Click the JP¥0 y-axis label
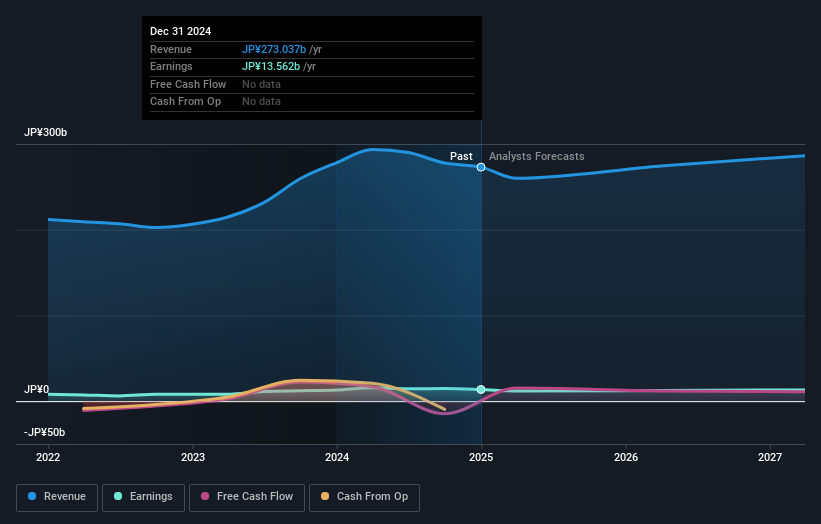 point(36,389)
